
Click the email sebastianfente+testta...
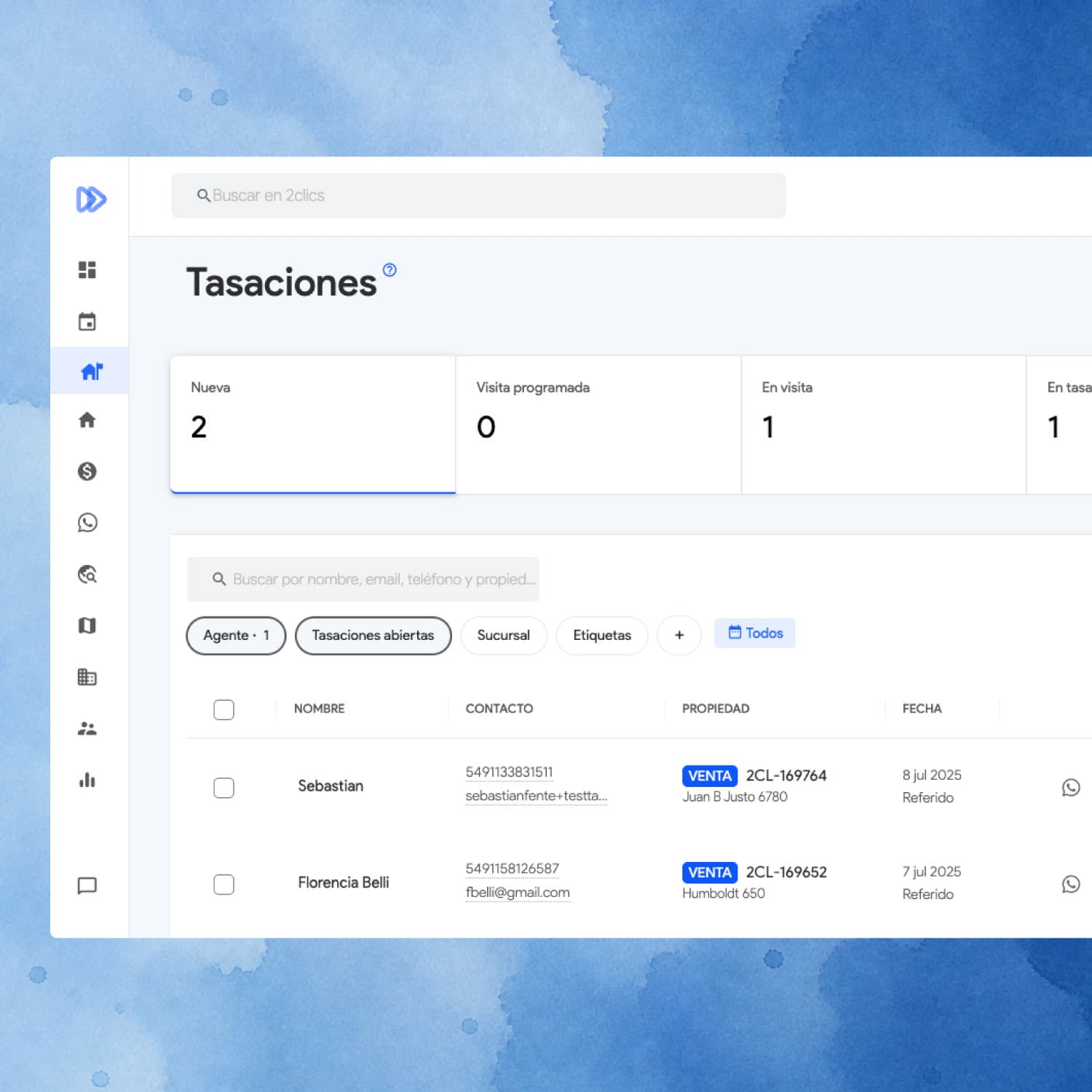click(536, 796)
